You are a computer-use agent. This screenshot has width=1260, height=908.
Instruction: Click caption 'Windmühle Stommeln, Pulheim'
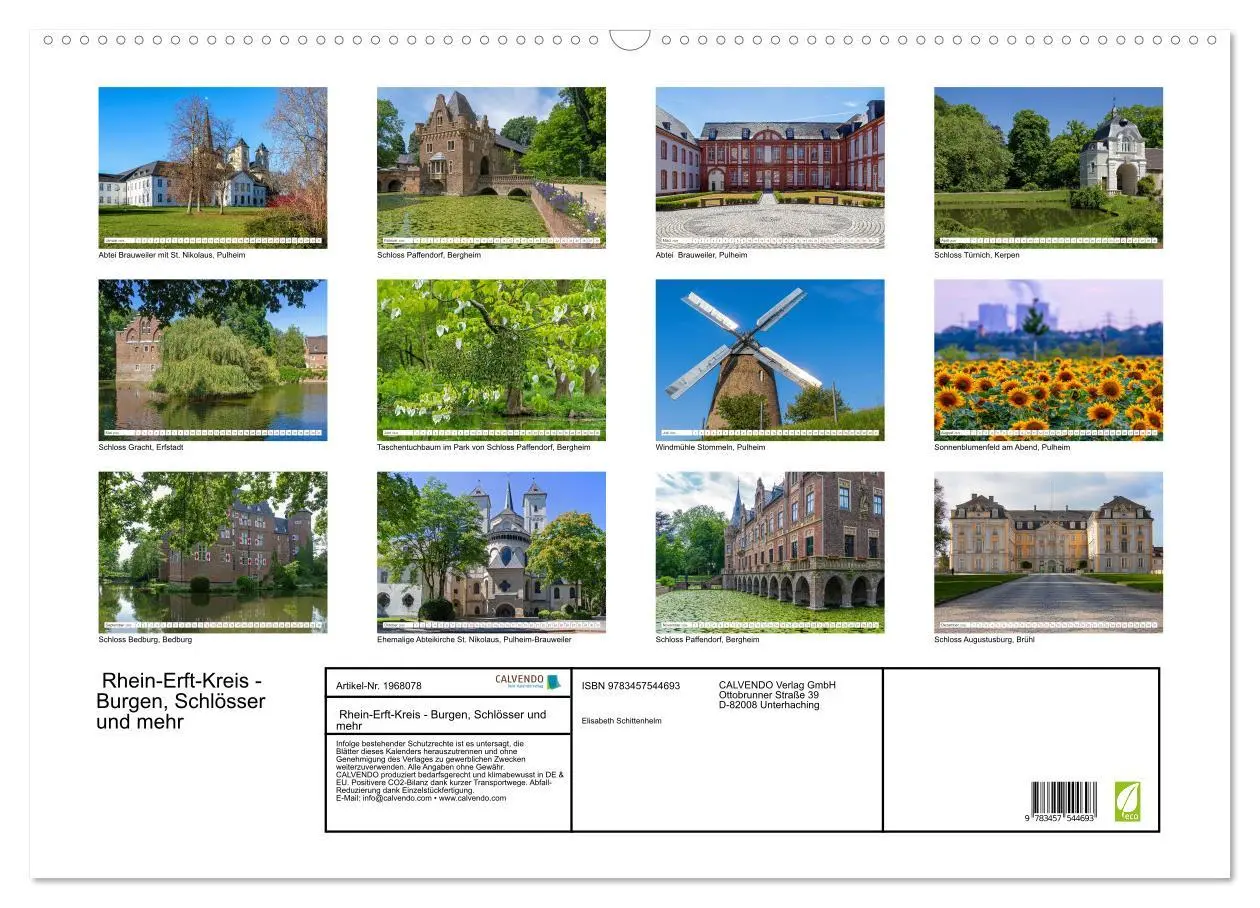(710, 447)
